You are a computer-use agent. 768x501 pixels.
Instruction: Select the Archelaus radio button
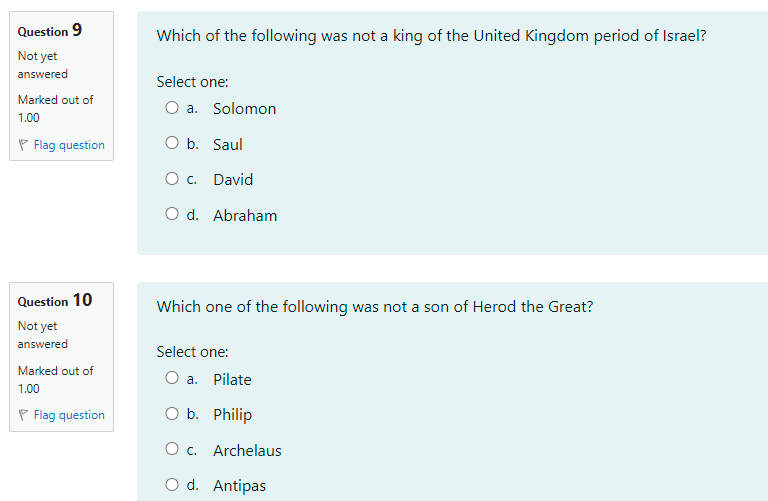[172, 450]
